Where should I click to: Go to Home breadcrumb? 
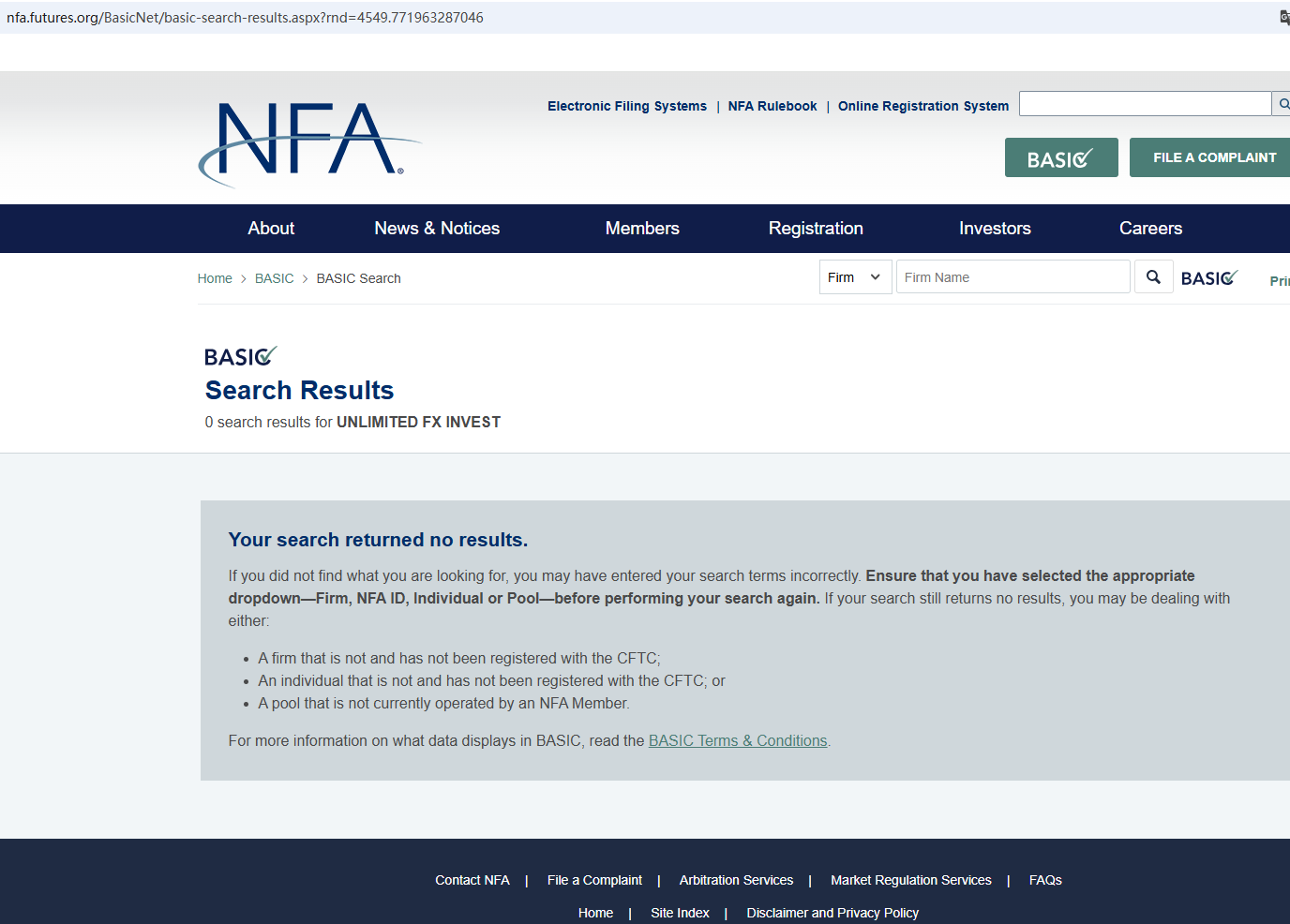pos(215,278)
